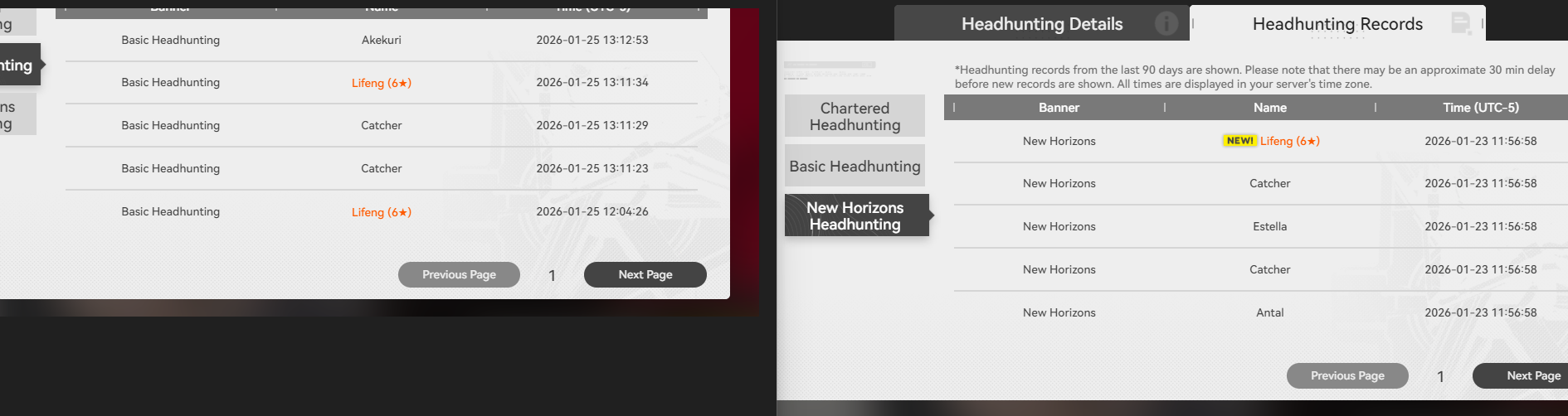Click timestamp 2026-01-25 13:12:53
The height and width of the screenshot is (416, 1568).
(x=592, y=40)
